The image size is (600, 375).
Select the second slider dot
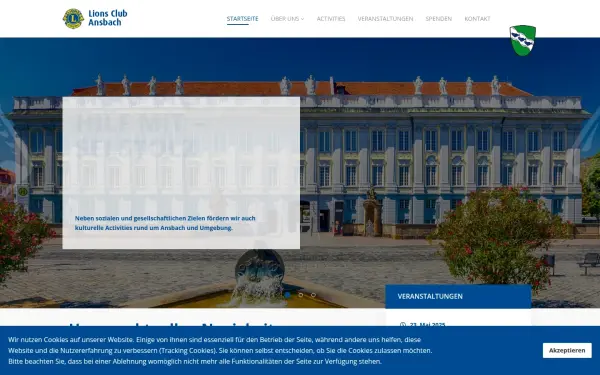click(x=300, y=295)
